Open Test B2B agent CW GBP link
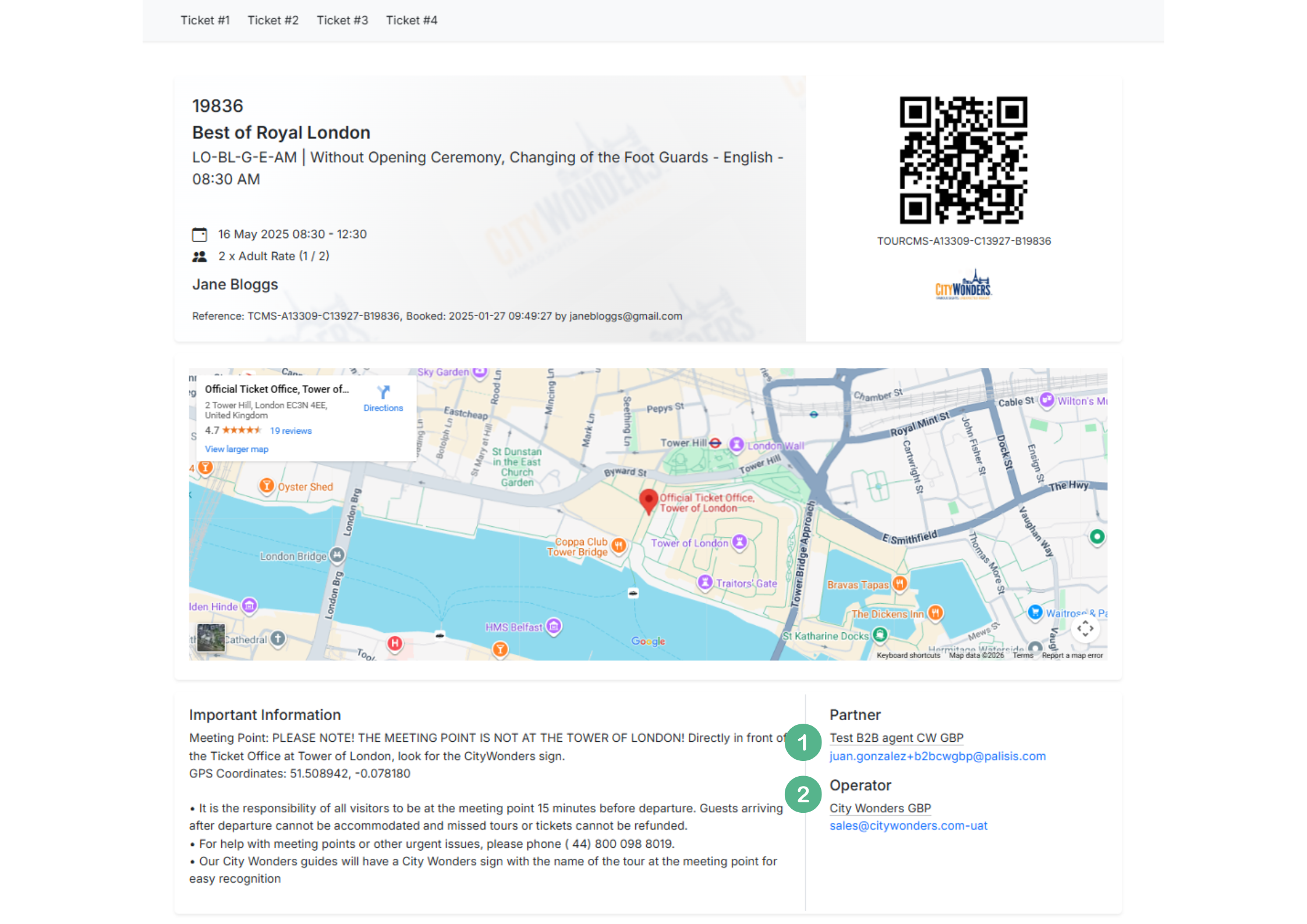1307x924 pixels. tap(897, 738)
